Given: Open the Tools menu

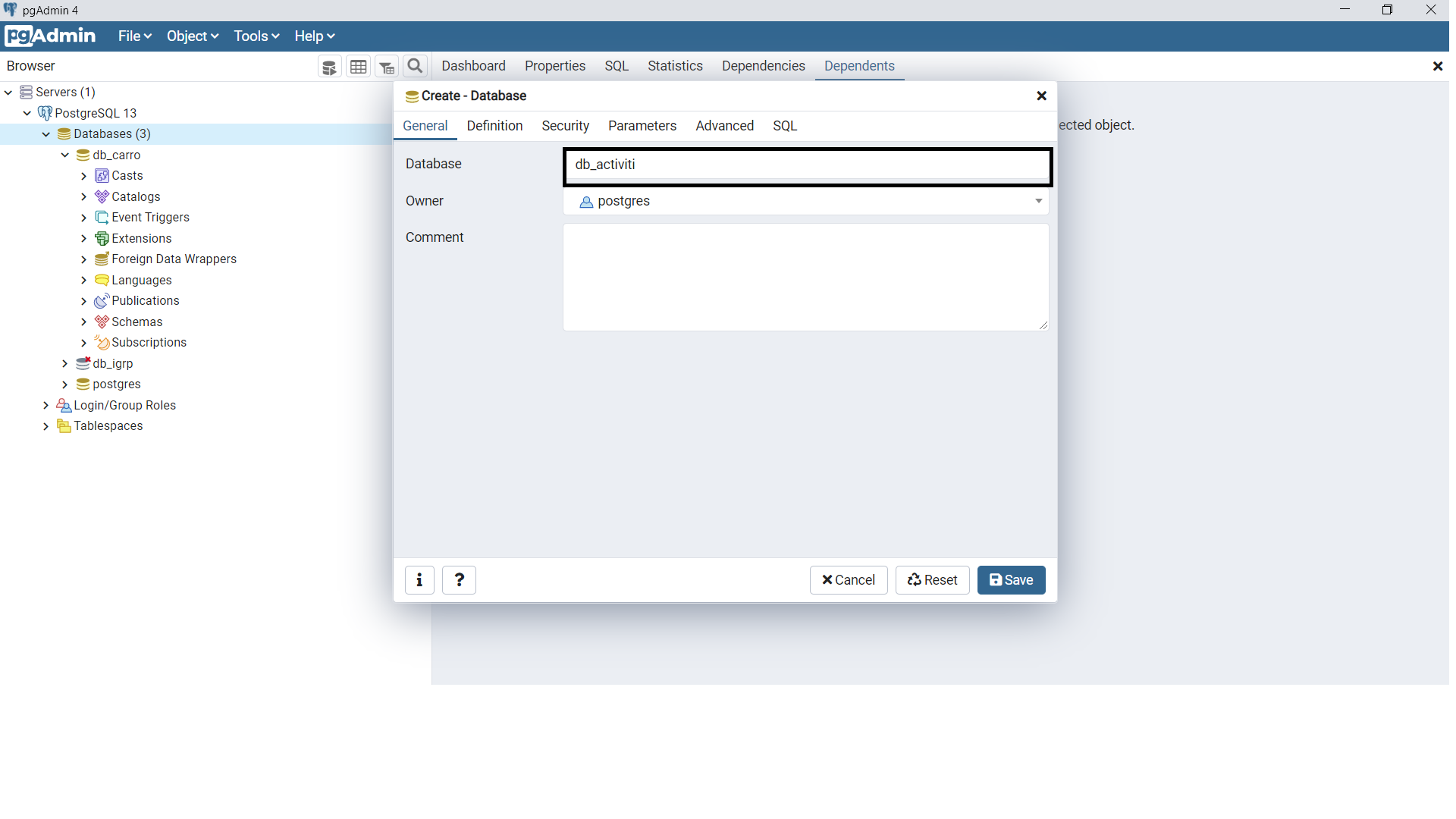Looking at the screenshot, I should click(256, 36).
